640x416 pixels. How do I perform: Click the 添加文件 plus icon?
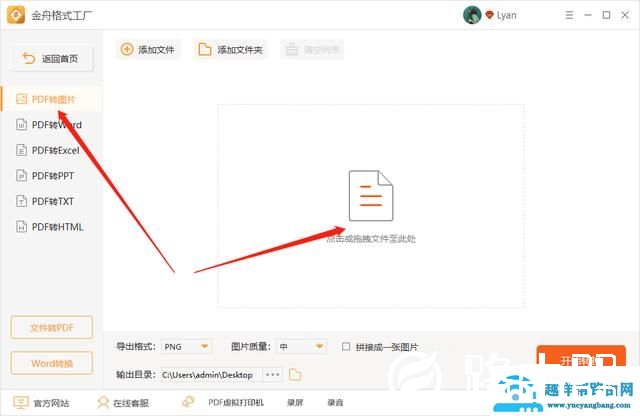[x=127, y=49]
